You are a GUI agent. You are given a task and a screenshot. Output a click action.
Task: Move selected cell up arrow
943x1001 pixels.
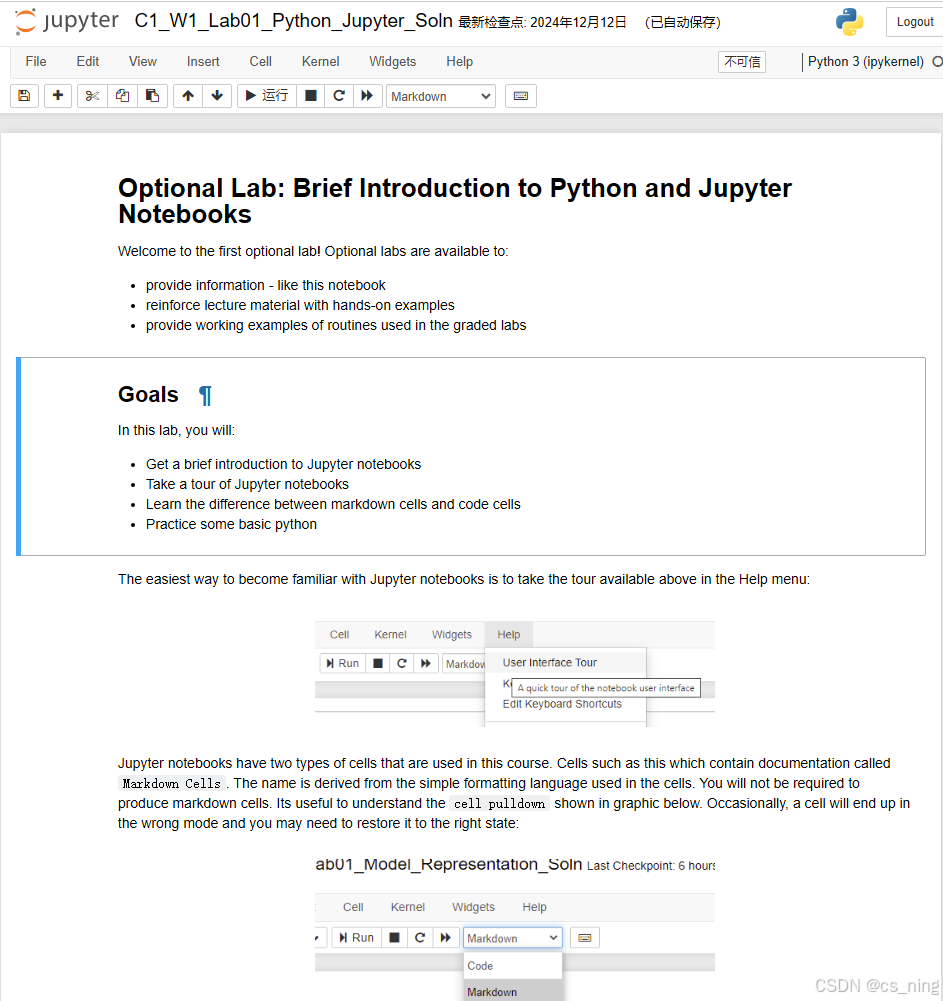coord(188,96)
